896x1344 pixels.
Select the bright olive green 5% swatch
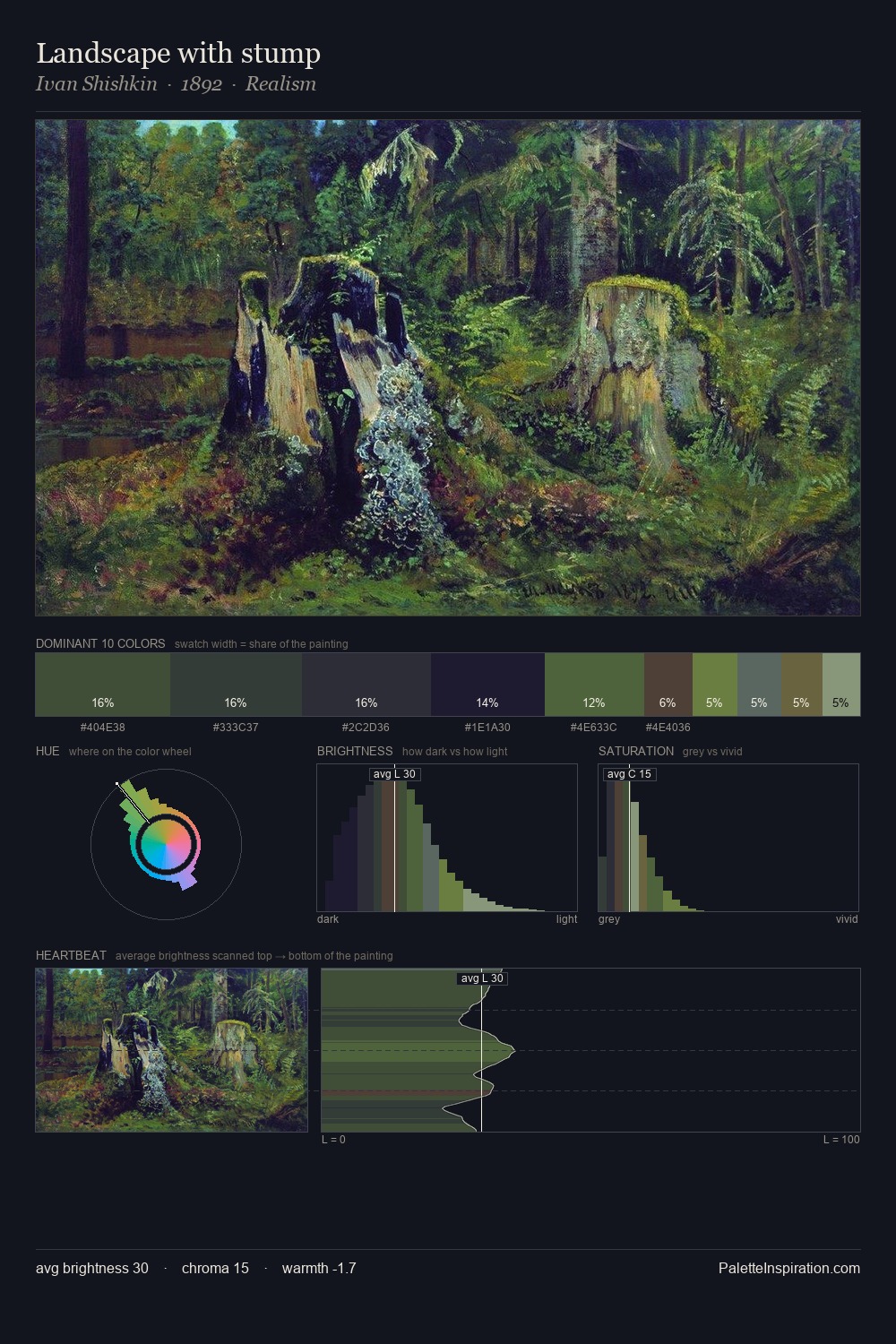(715, 685)
